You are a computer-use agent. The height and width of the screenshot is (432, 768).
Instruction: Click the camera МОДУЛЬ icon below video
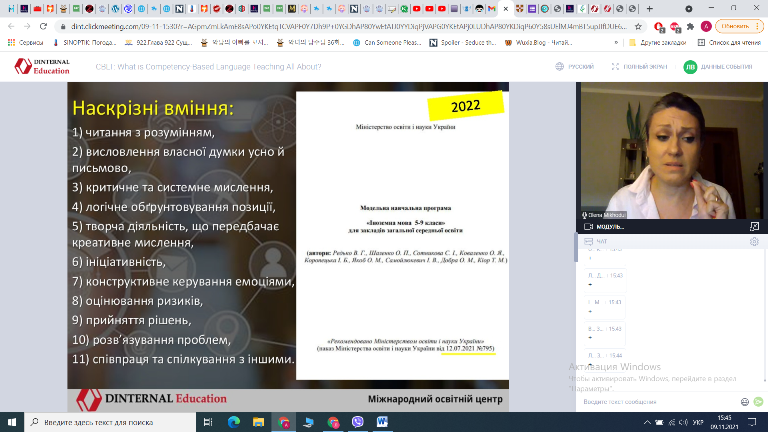pos(588,226)
